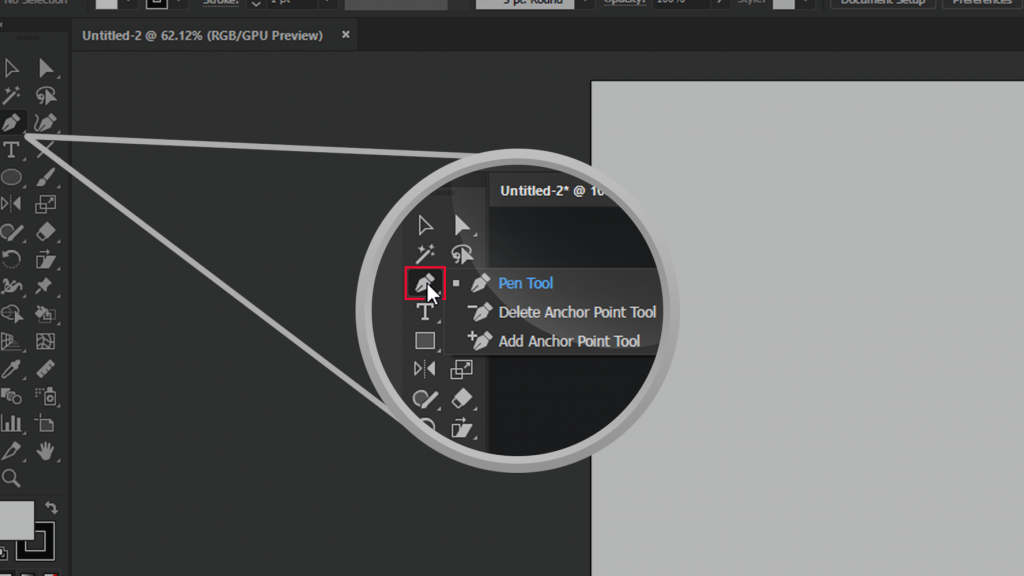This screenshot has width=1024, height=576.
Task: Select the Width tool
Action: [x=12, y=286]
